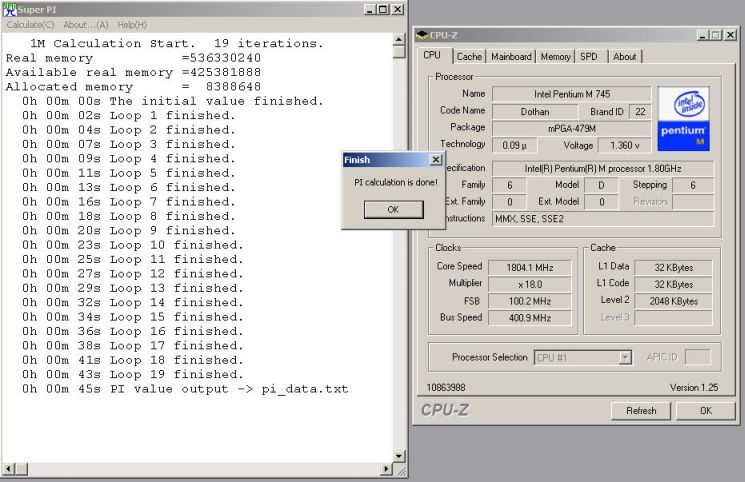Viewport: 745px width, 482px height.
Task: Click the Level 2 cache value '2048 KBytes'
Action: click(x=673, y=301)
